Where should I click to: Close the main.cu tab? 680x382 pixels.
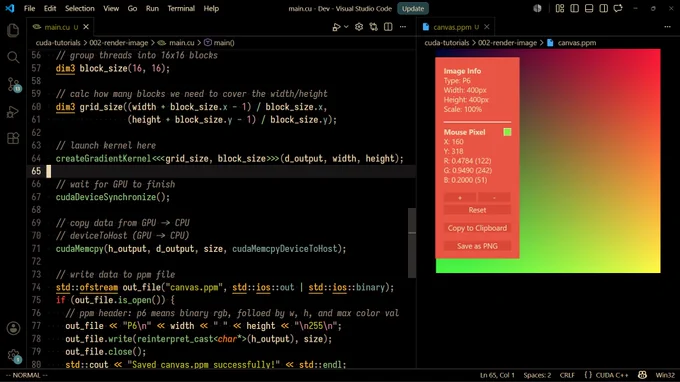click(86, 27)
